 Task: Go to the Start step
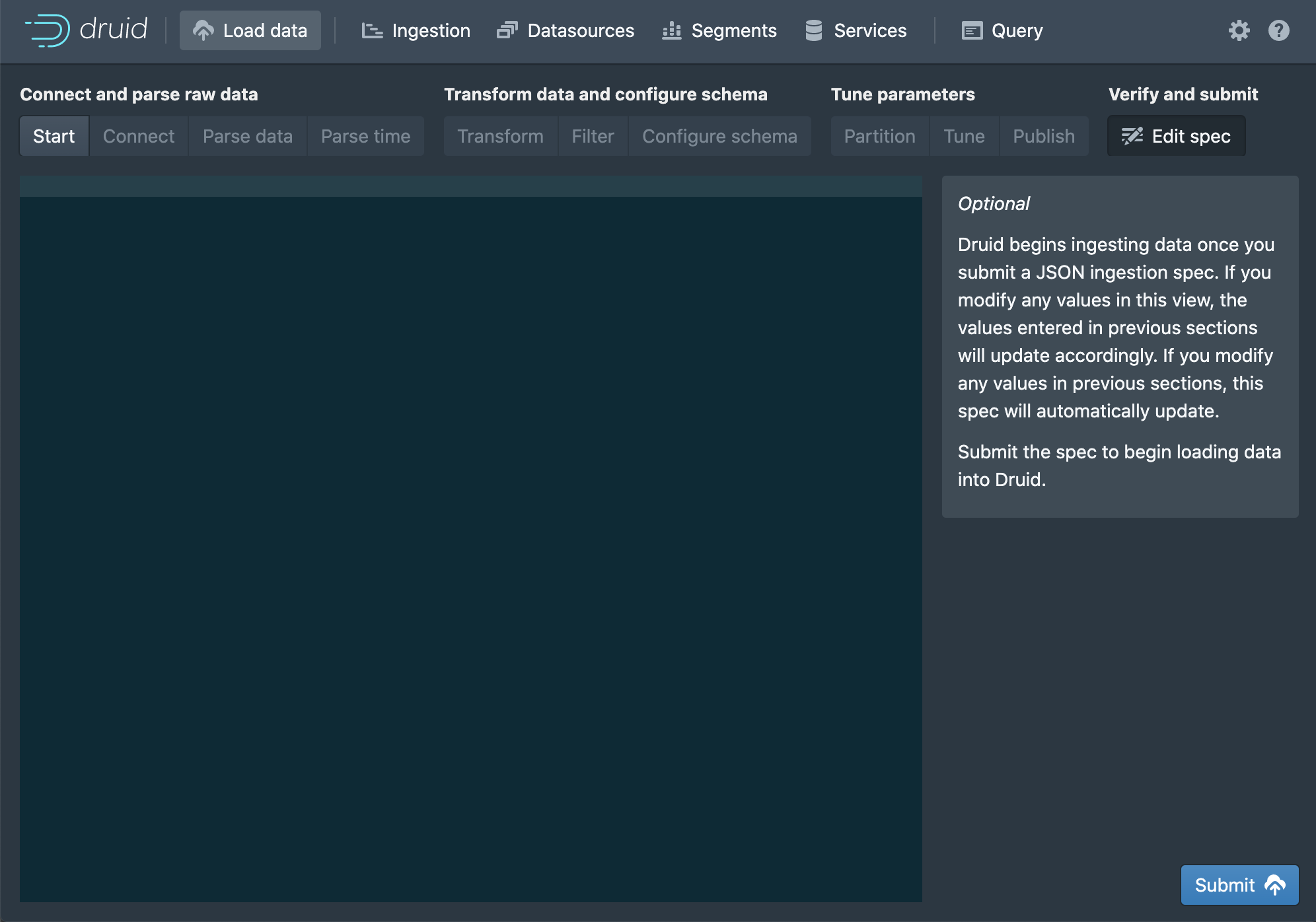[x=54, y=136]
